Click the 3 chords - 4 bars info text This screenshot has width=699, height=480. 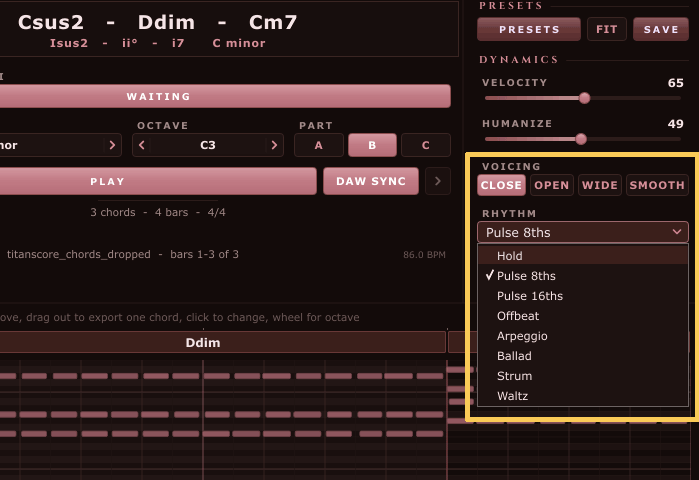158,212
